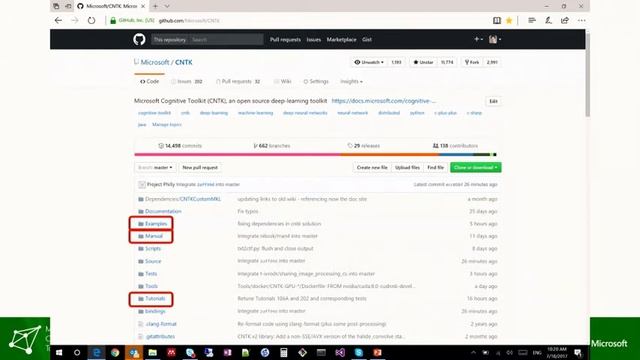Show tab previews chevron
Image resolution: width=640 pixels, height=360 pixels.
(167, 6)
